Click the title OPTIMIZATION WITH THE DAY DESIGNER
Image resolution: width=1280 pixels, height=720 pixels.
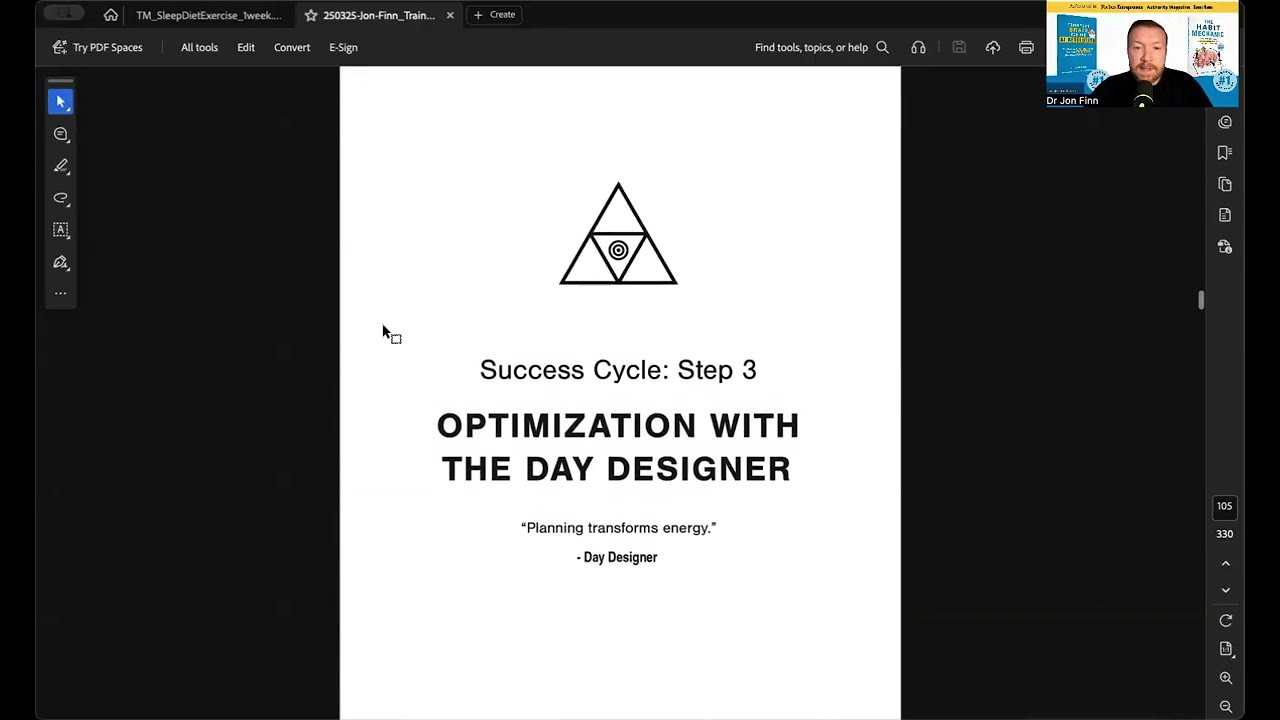pyautogui.click(x=618, y=447)
